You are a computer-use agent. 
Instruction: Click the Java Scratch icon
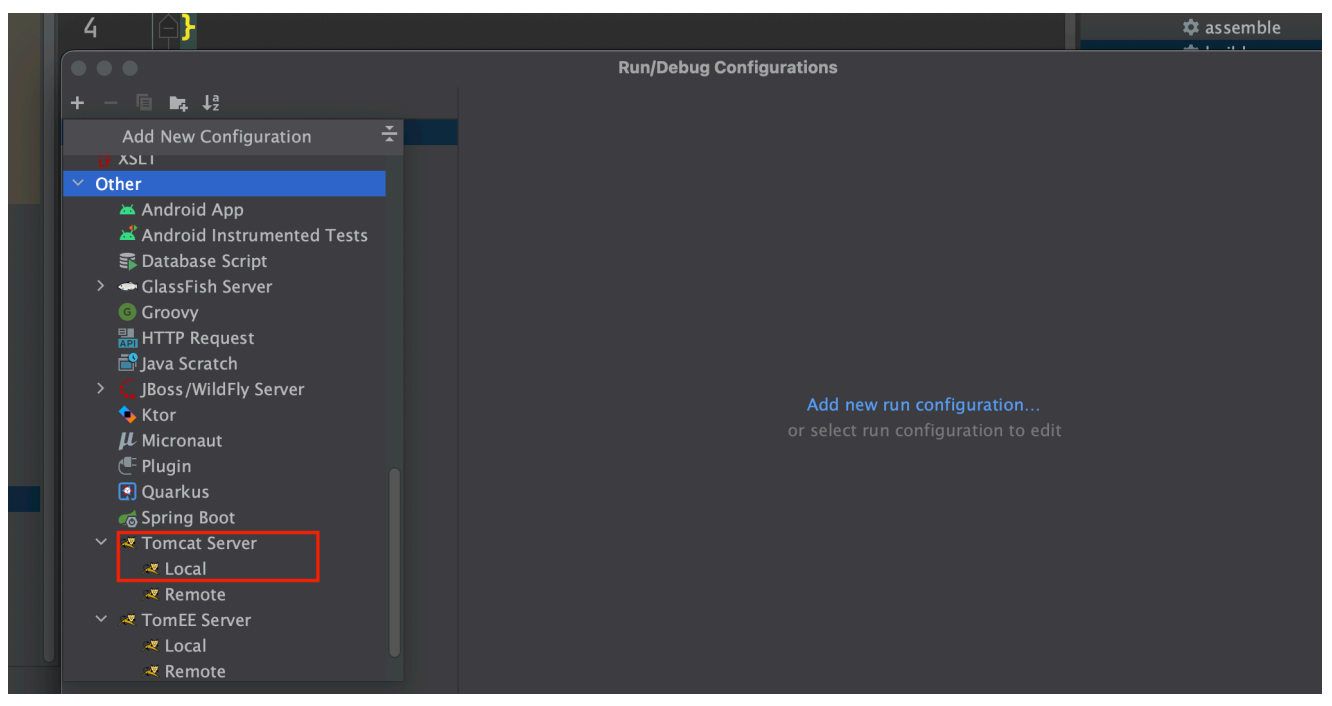tap(128, 364)
